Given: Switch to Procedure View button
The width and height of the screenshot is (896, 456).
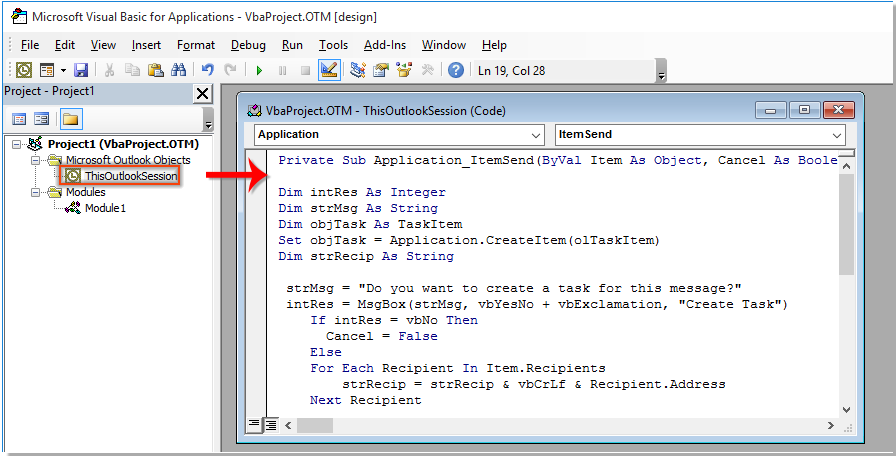Looking at the screenshot, I should [x=253, y=425].
